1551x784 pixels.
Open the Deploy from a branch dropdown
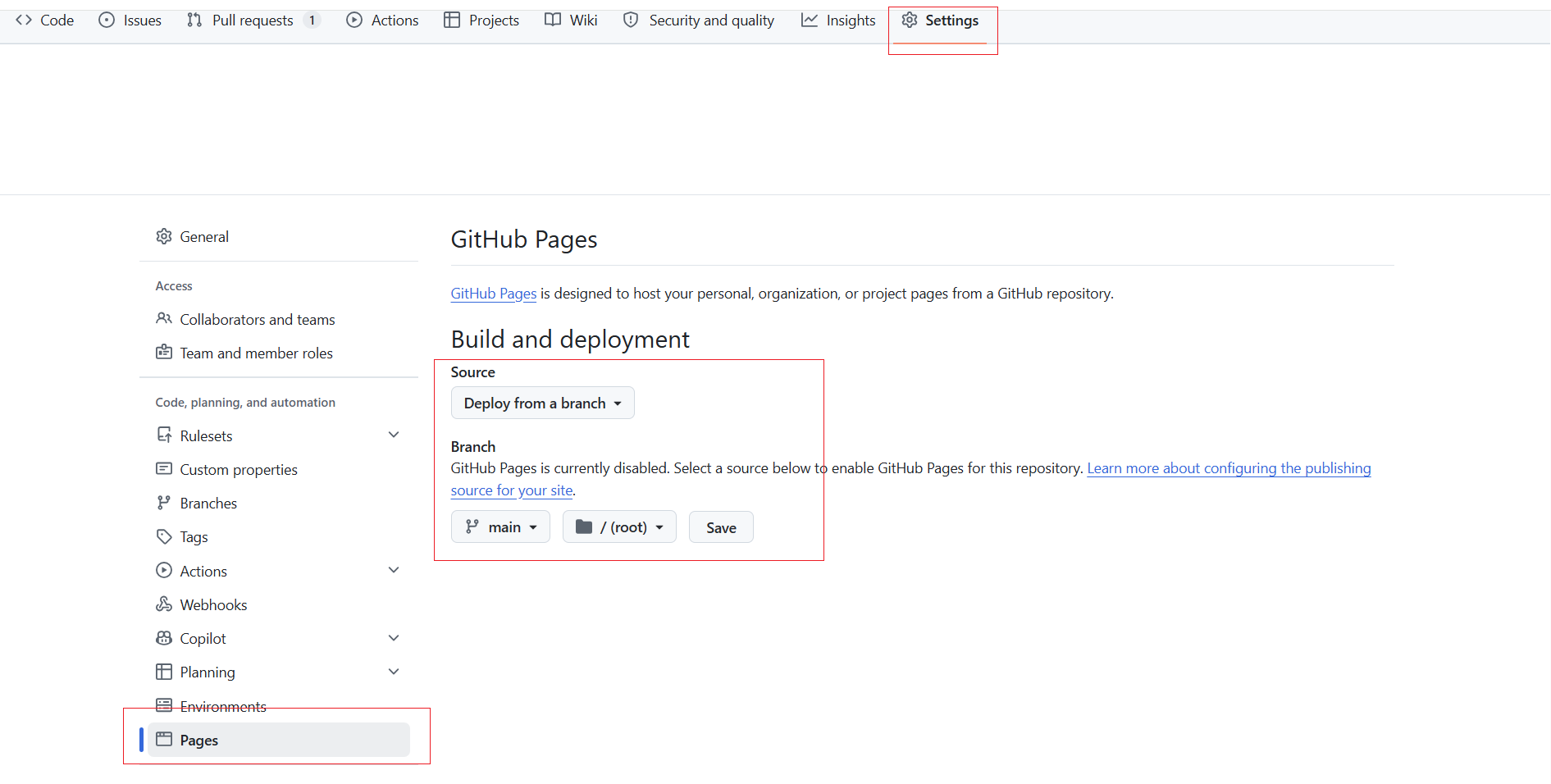click(543, 403)
